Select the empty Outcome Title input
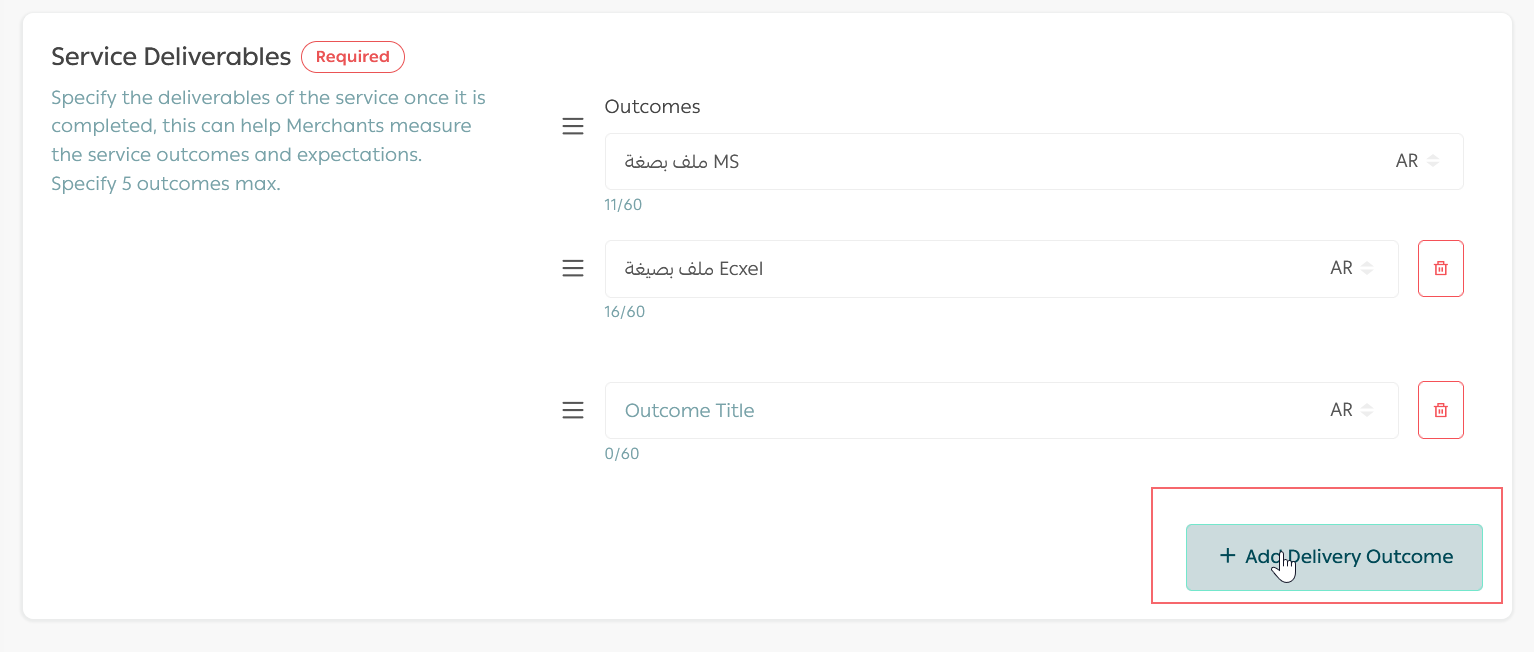 (960, 410)
